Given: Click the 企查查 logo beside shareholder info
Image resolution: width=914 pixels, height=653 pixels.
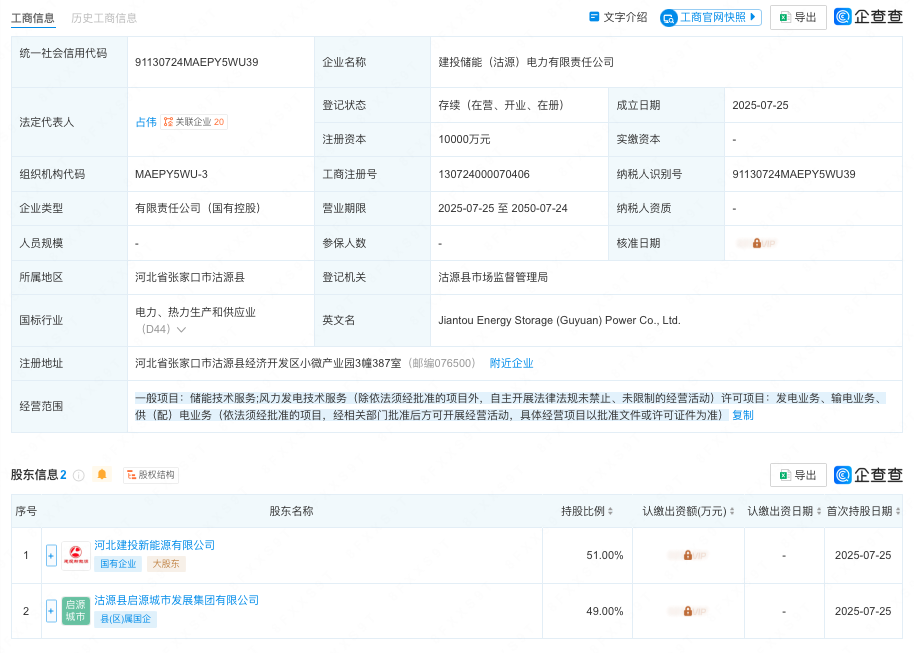Looking at the screenshot, I should tap(869, 475).
